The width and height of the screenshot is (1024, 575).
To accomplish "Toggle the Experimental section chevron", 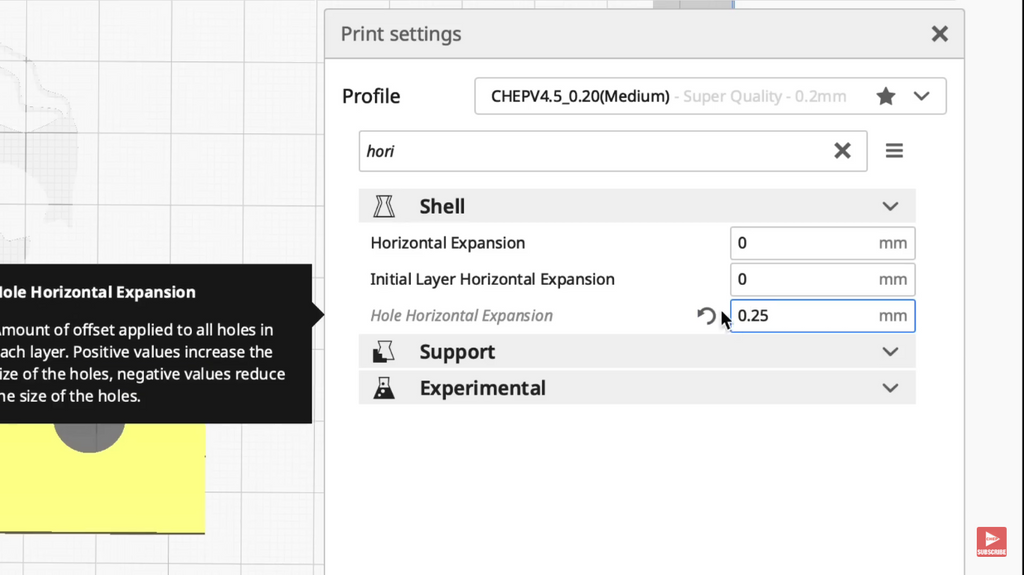I will click(x=890, y=389).
